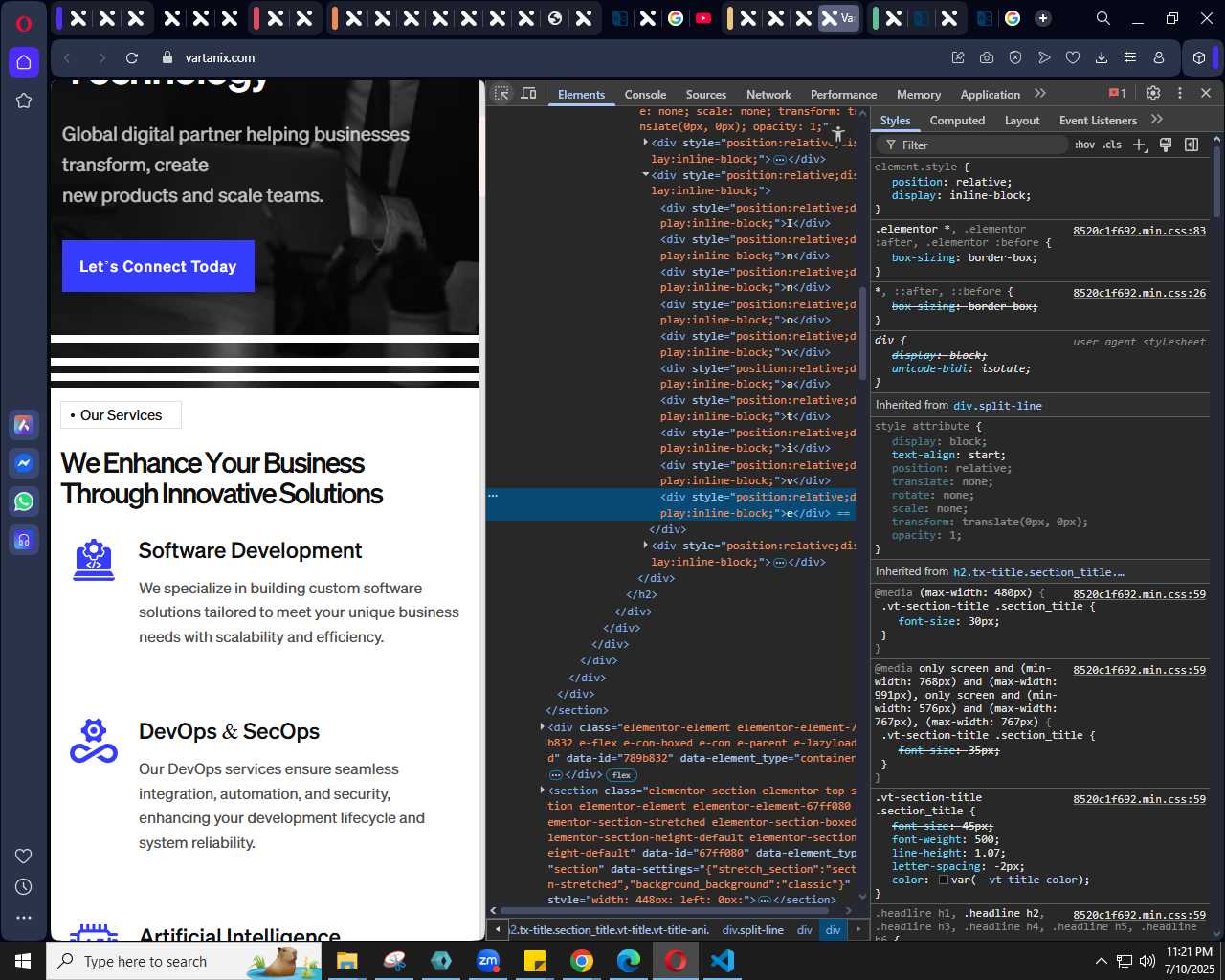
Task: Show more Styles pane tabs chevron after Event Listeners
Action: 1157,120
